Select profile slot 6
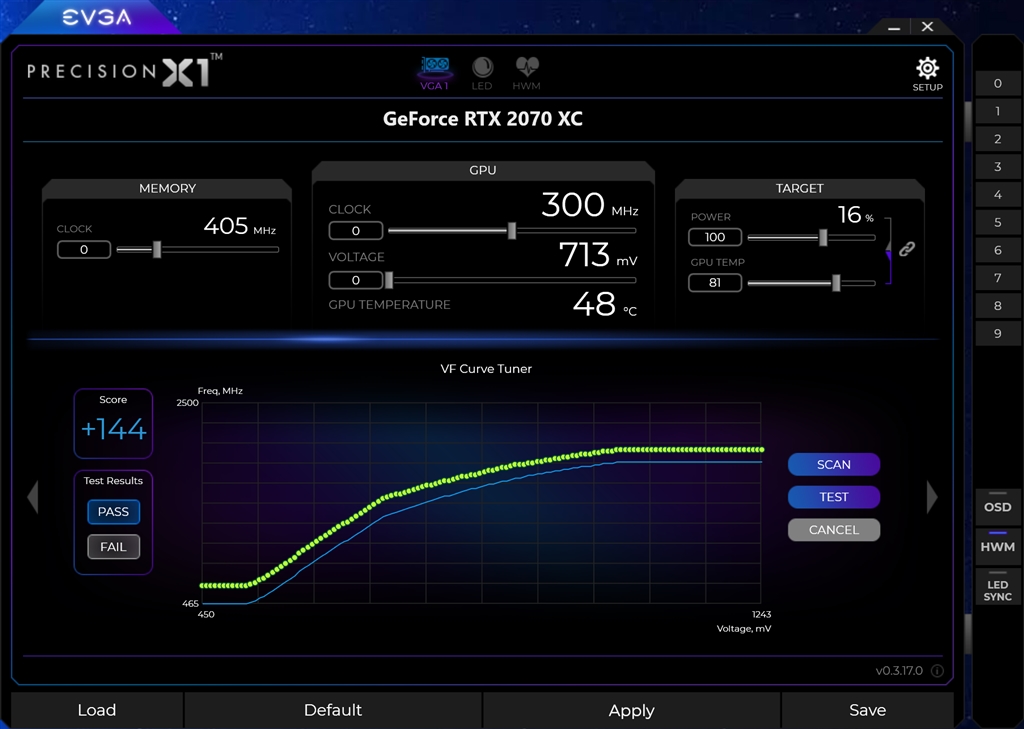Image resolution: width=1024 pixels, height=729 pixels. click(x=997, y=250)
